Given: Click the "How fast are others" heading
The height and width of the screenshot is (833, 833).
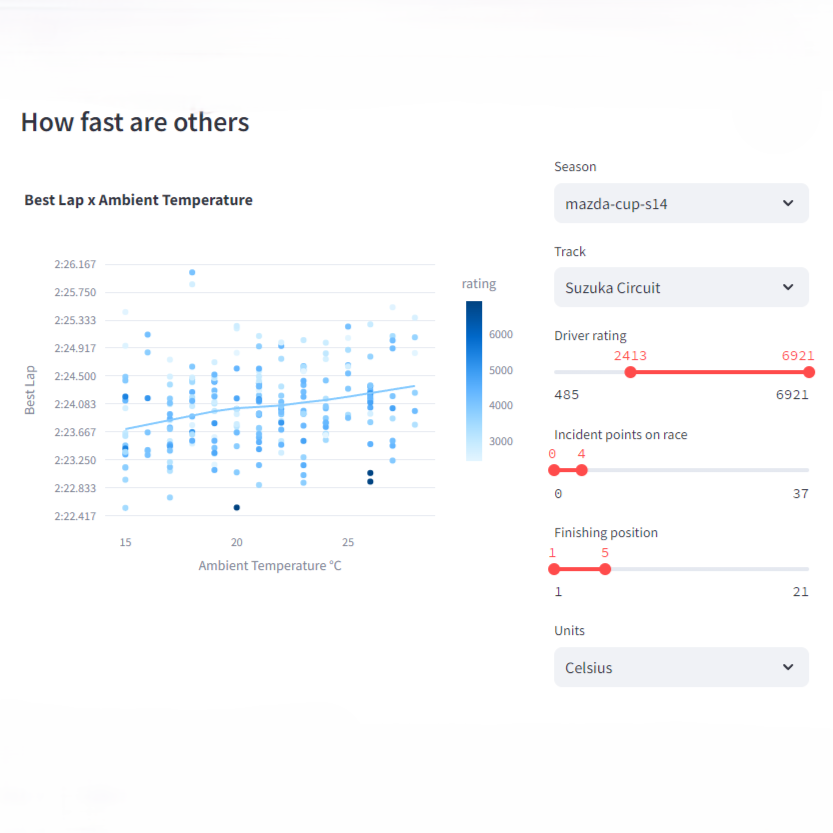Looking at the screenshot, I should coord(135,122).
